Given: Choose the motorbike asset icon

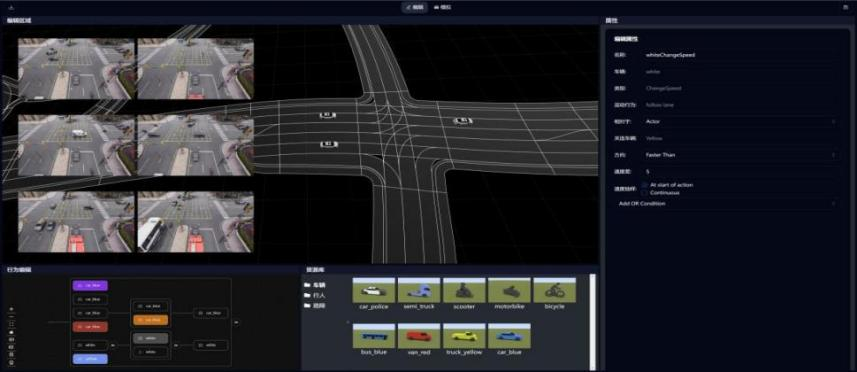Looking at the screenshot, I should [509, 290].
